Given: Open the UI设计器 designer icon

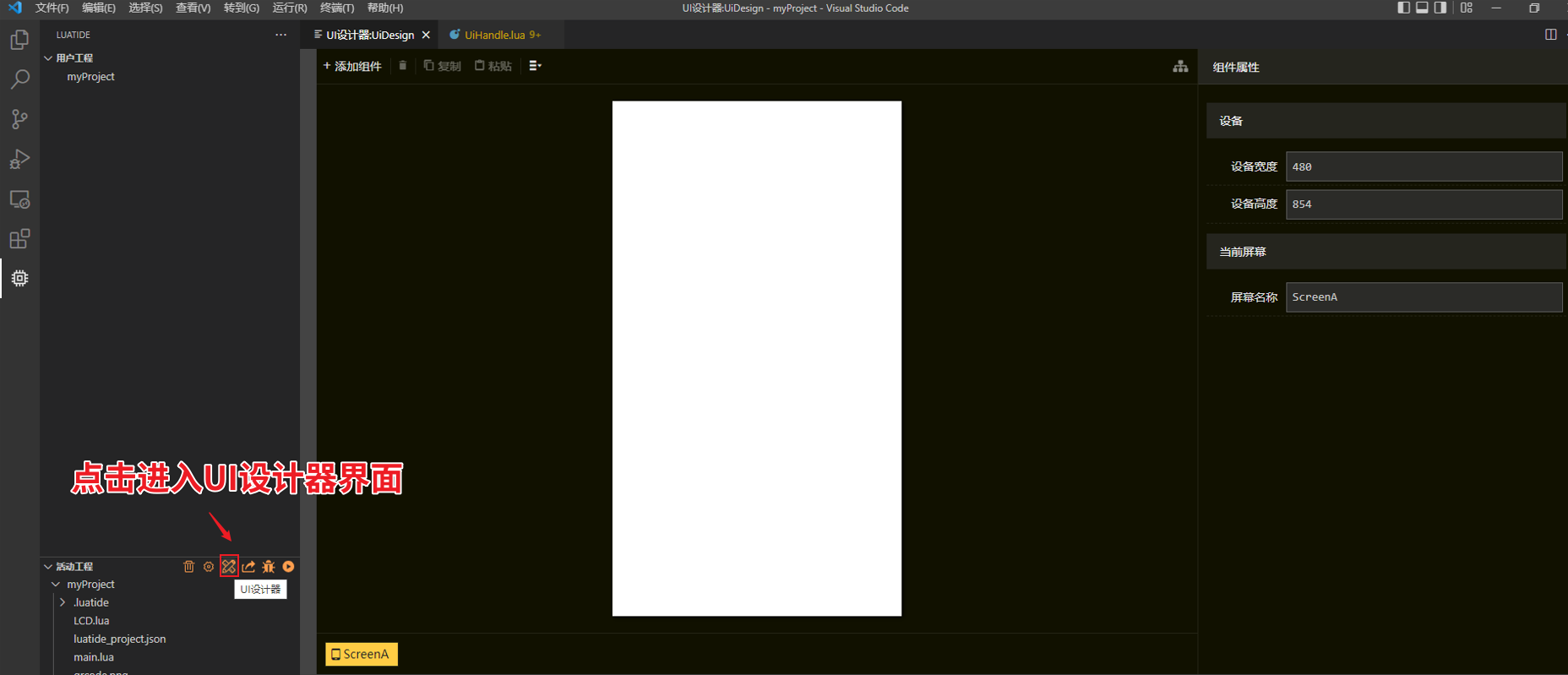Looking at the screenshot, I should click(x=229, y=567).
